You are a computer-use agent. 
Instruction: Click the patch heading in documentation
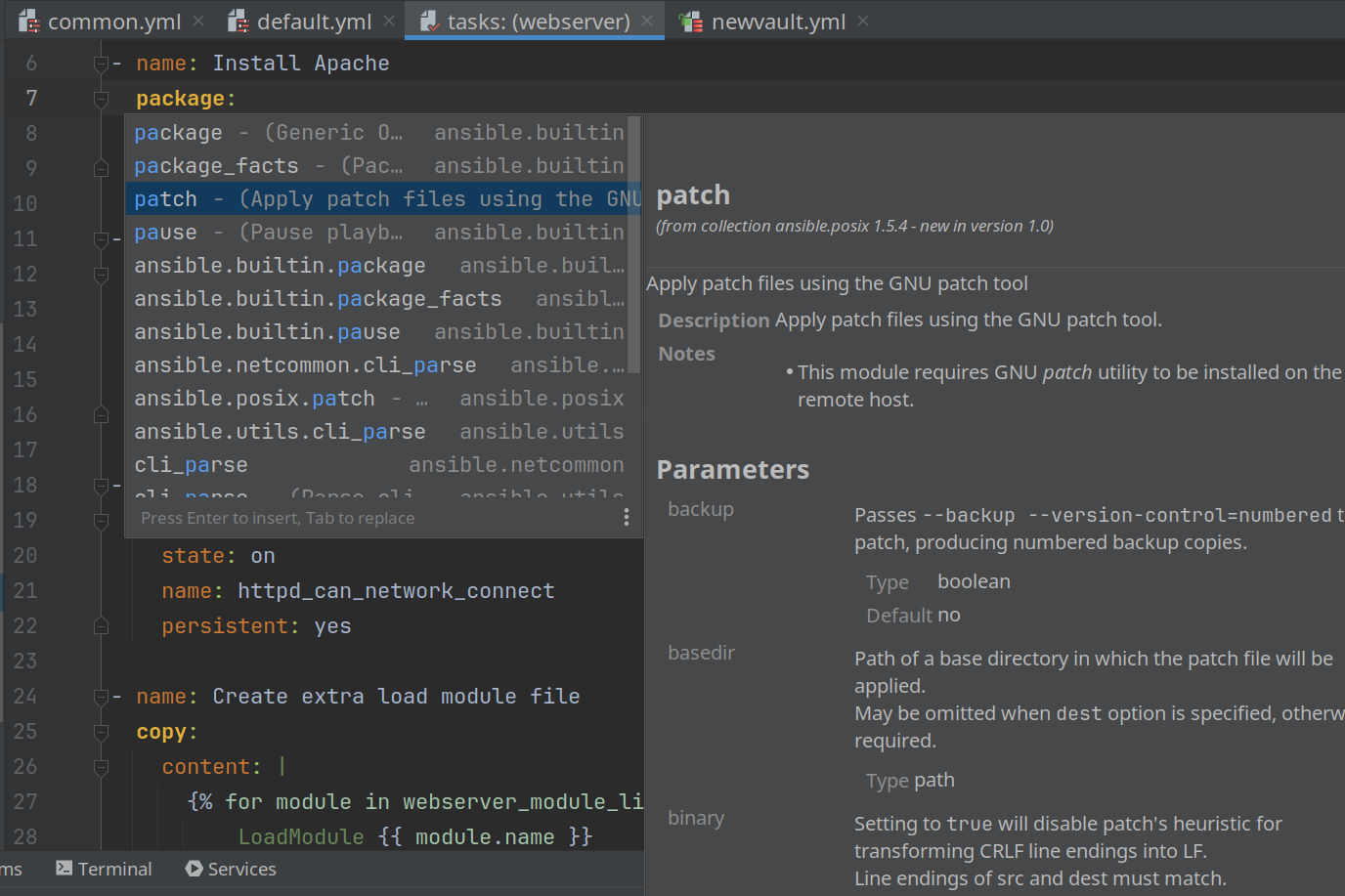pyautogui.click(x=693, y=195)
